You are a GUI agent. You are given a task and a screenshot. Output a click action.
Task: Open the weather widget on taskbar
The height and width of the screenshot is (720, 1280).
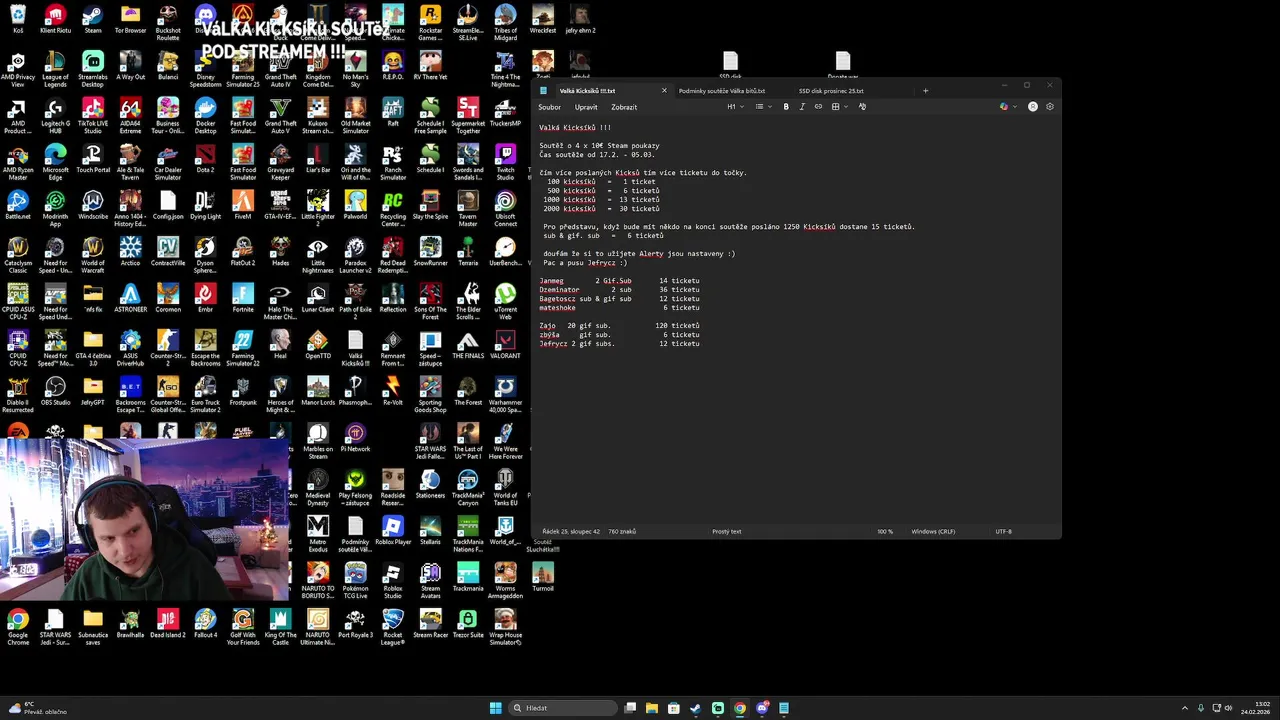click(38, 708)
